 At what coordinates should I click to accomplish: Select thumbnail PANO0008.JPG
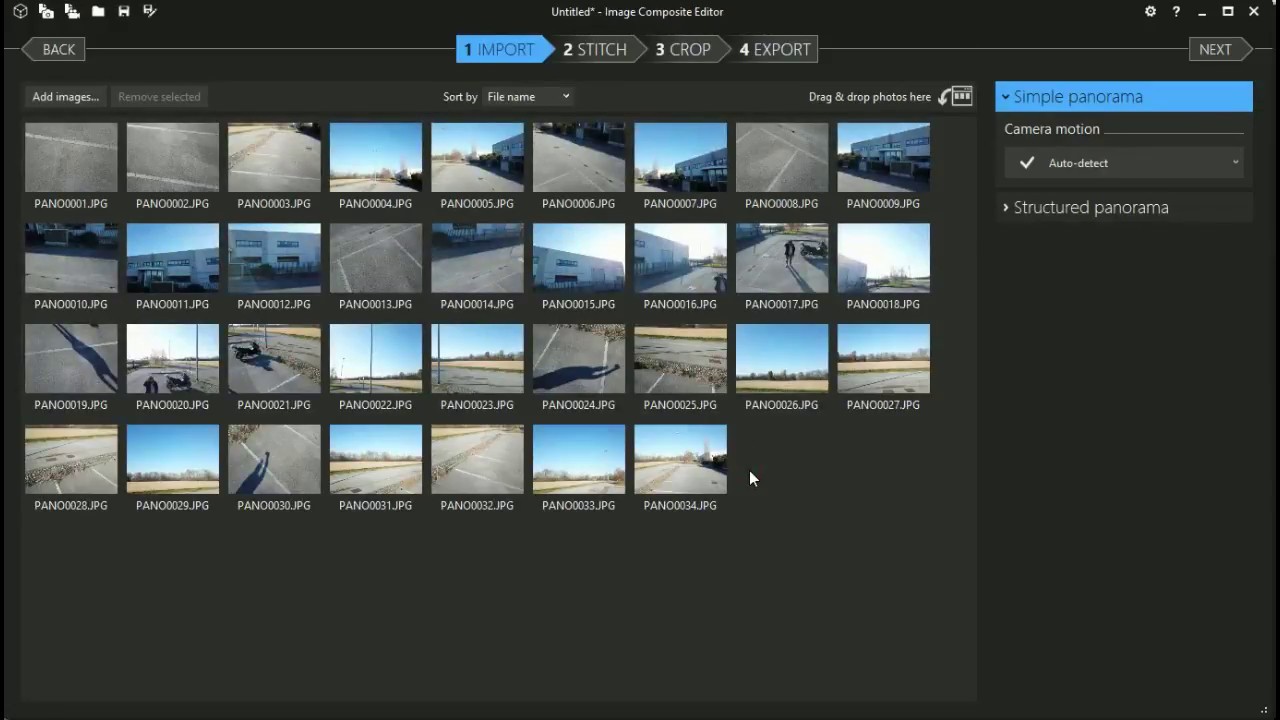[782, 157]
